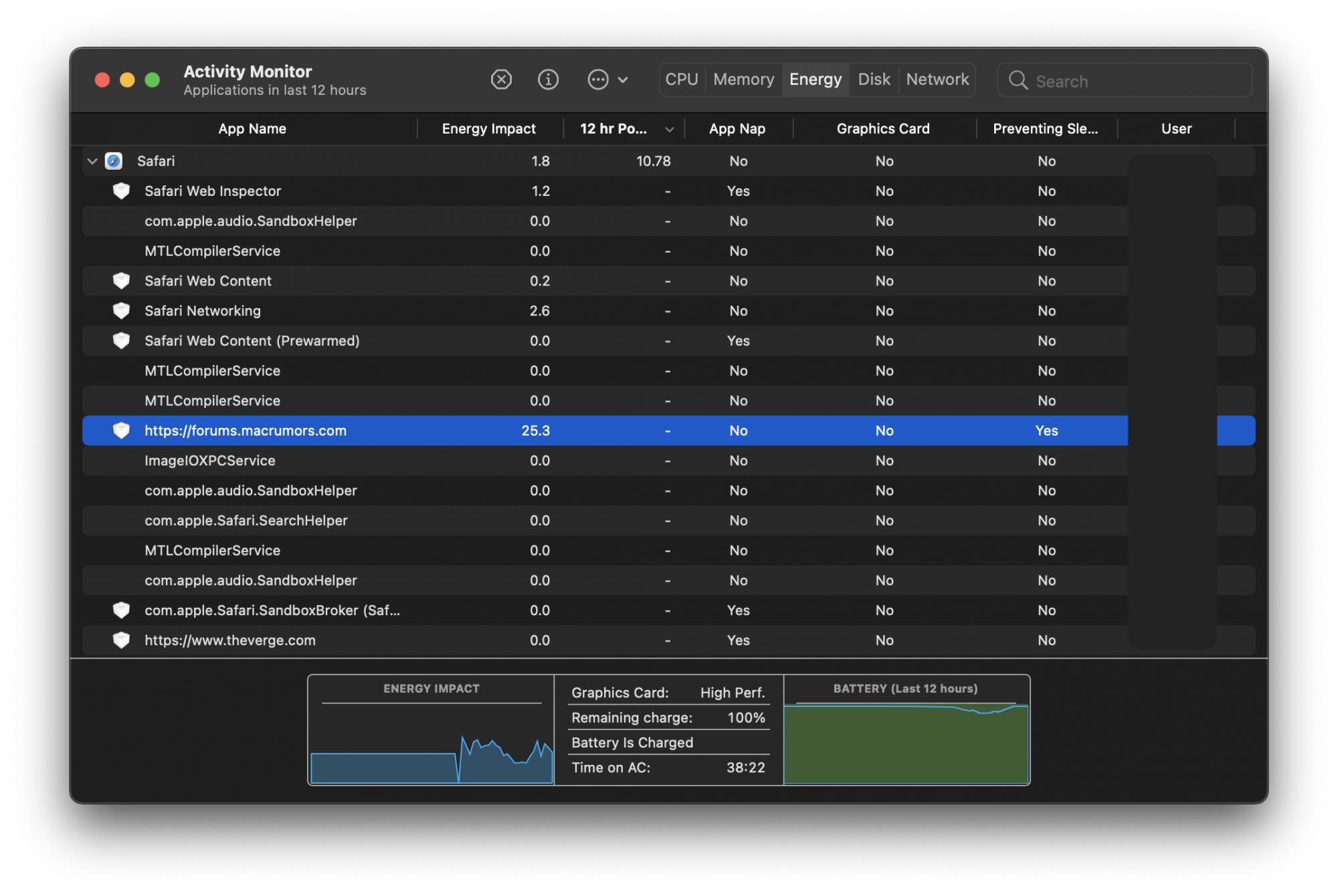Select the Safari Networking process row
The image size is (1338, 896).
pos(669,311)
